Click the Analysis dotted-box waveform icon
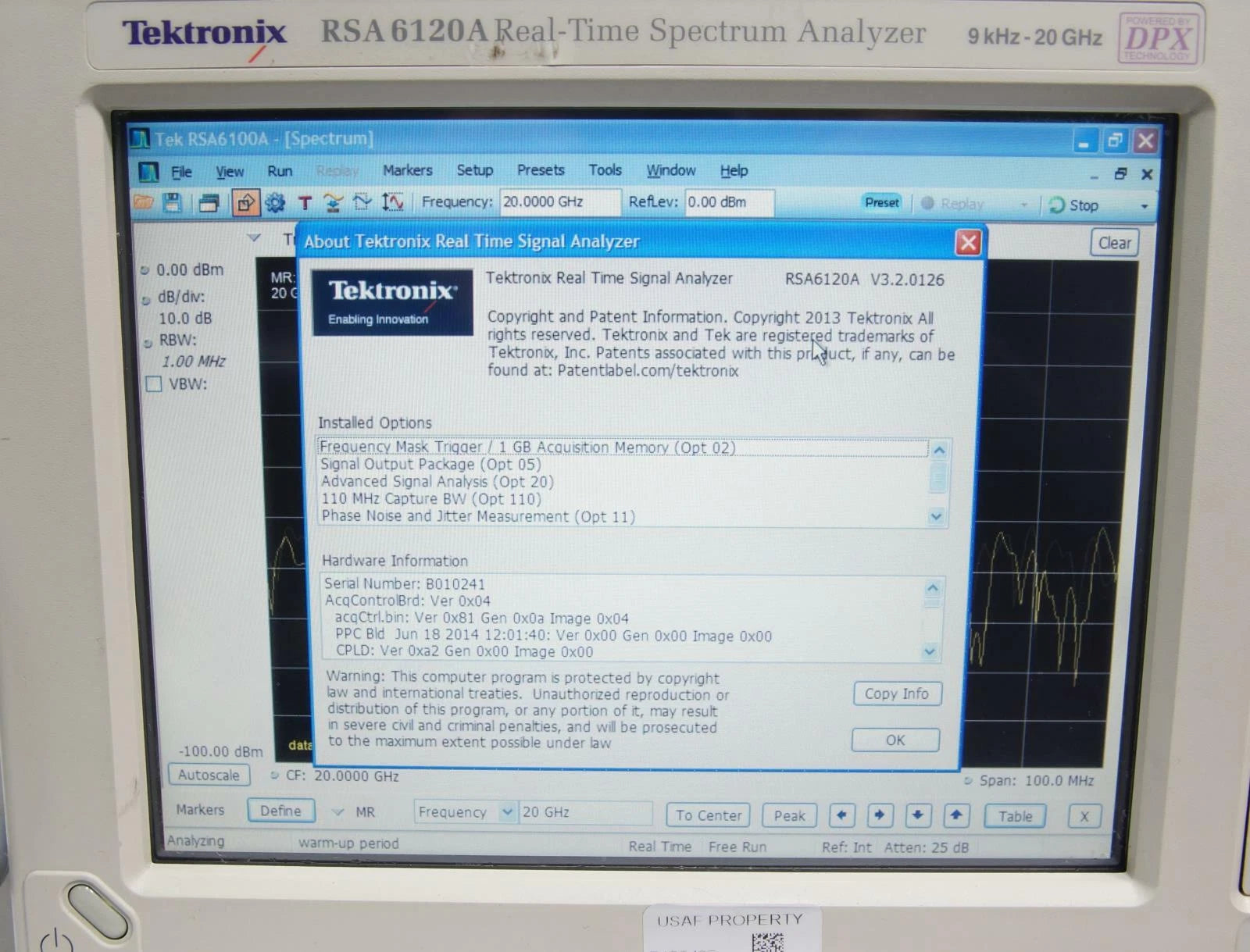This screenshot has height=952, width=1250. coord(362,203)
